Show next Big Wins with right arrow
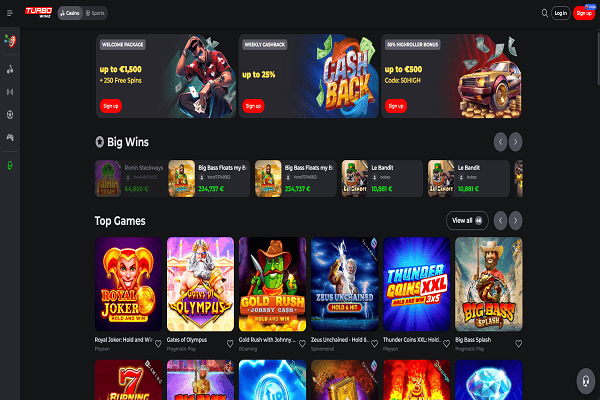The height and width of the screenshot is (400, 600). click(515, 142)
